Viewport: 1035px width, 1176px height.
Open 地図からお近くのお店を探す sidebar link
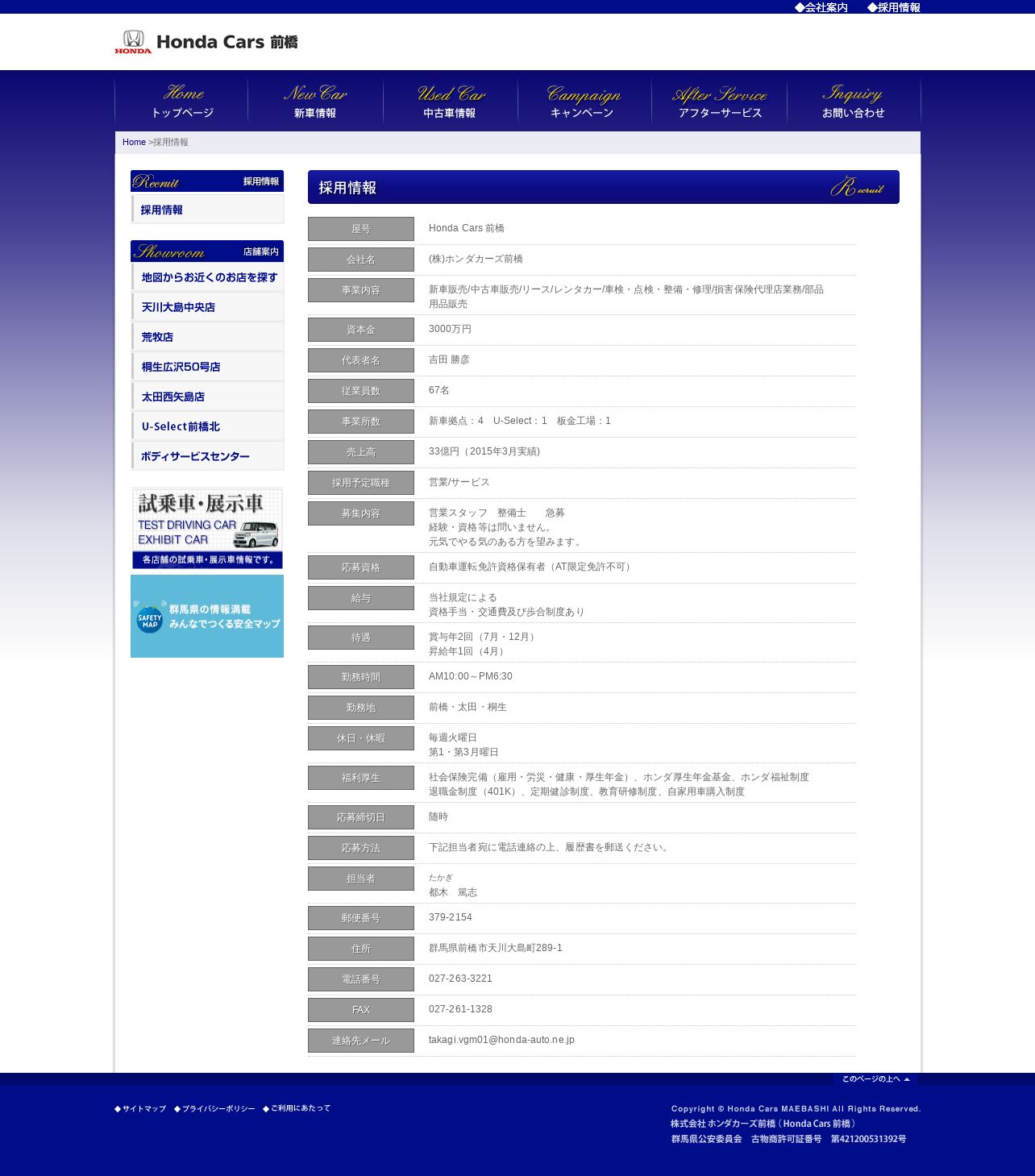207,277
